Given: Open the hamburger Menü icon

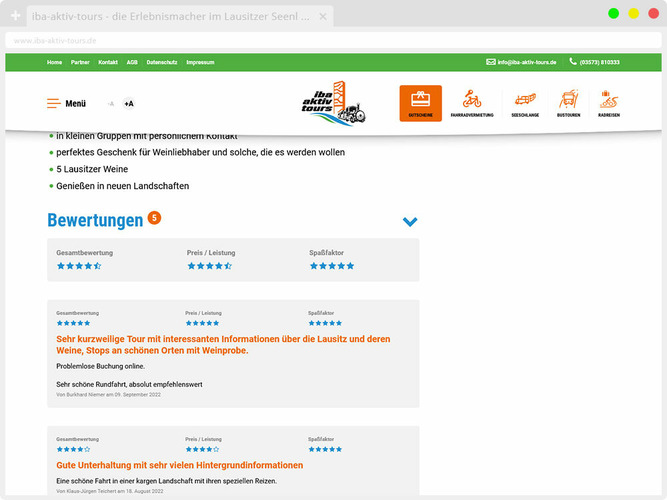Looking at the screenshot, I should (x=53, y=103).
